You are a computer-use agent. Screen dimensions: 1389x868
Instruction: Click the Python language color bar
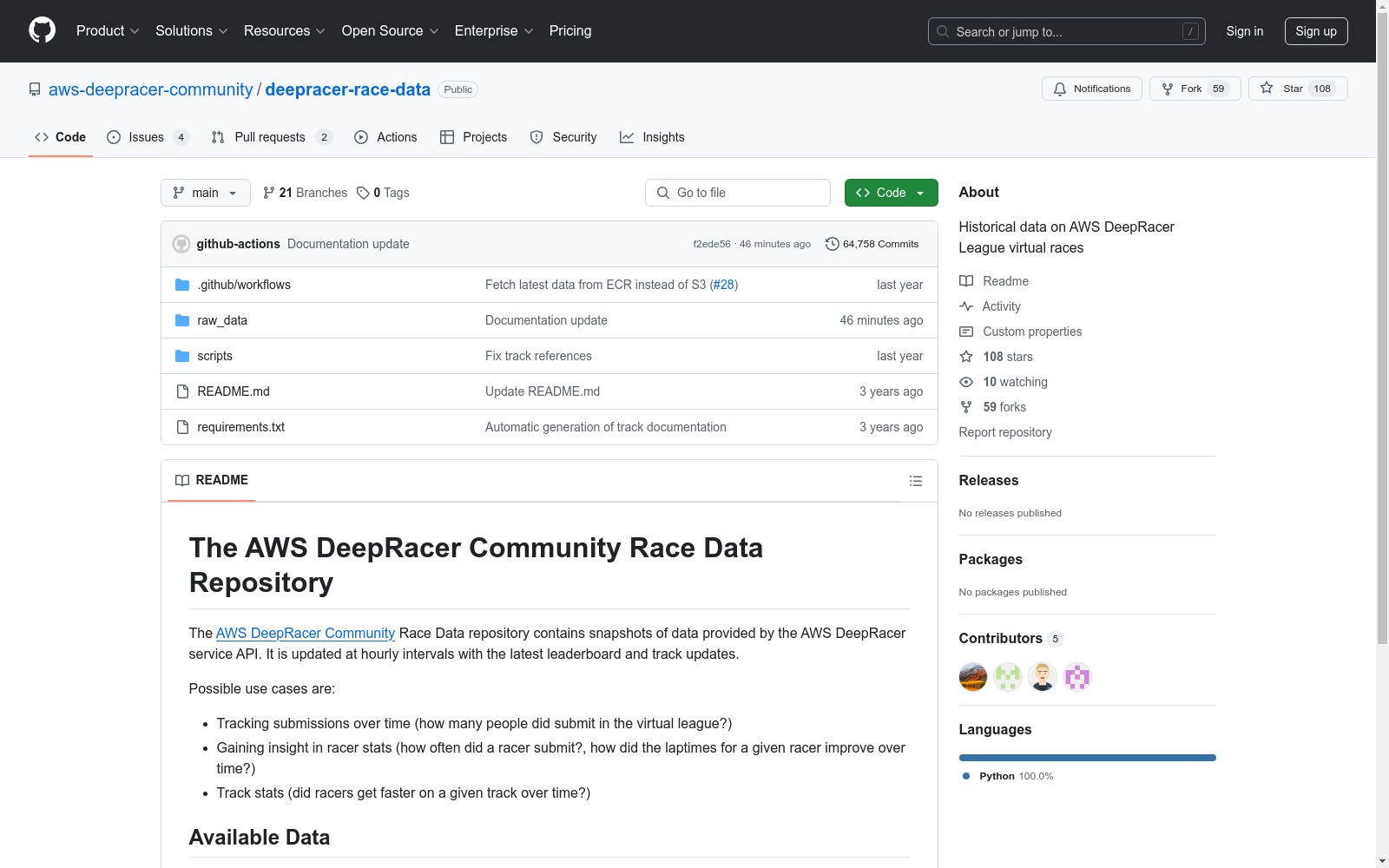(1088, 758)
